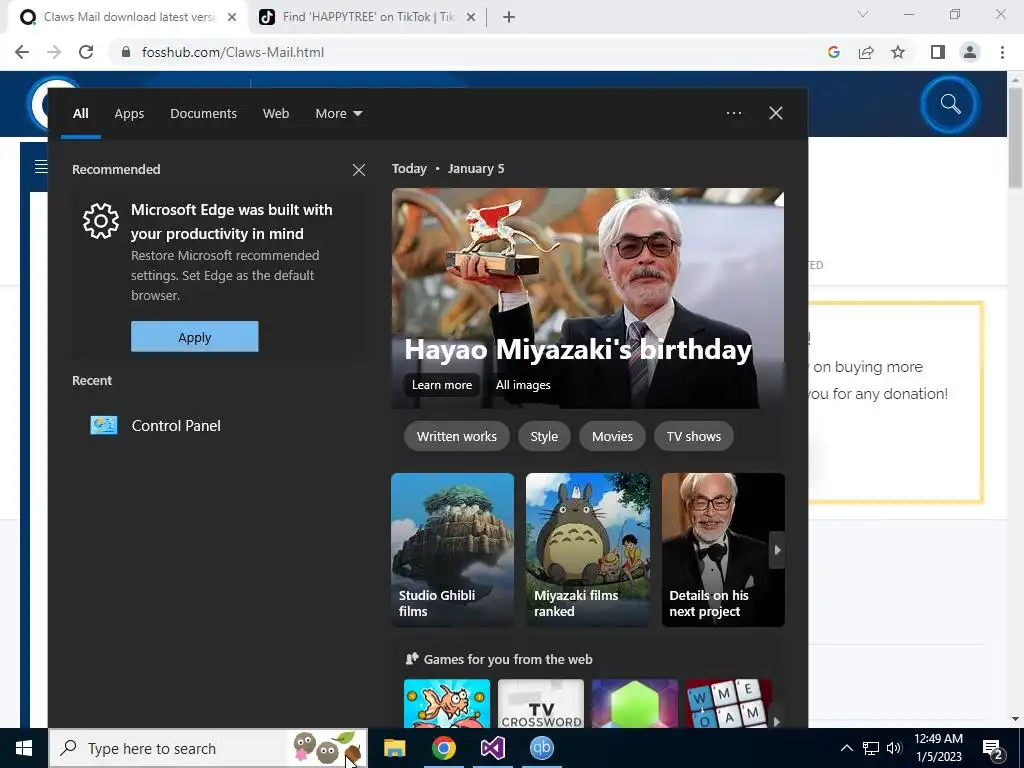Show hidden system tray icons

[x=846, y=748]
